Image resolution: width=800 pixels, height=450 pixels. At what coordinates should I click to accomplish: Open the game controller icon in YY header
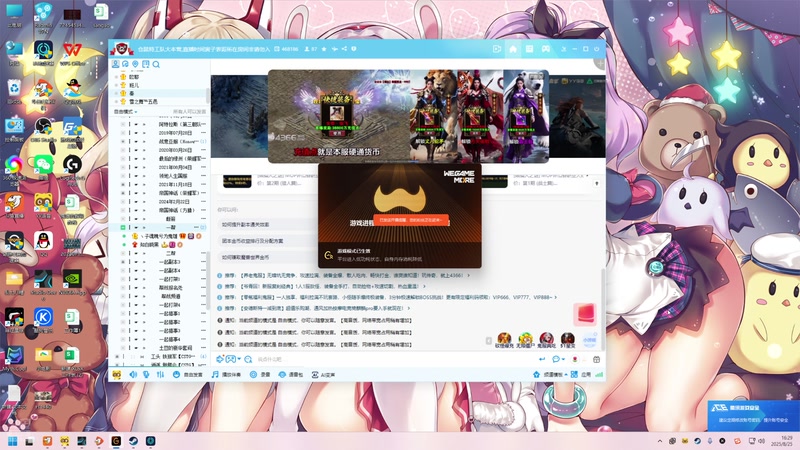pyautogui.click(x=545, y=49)
